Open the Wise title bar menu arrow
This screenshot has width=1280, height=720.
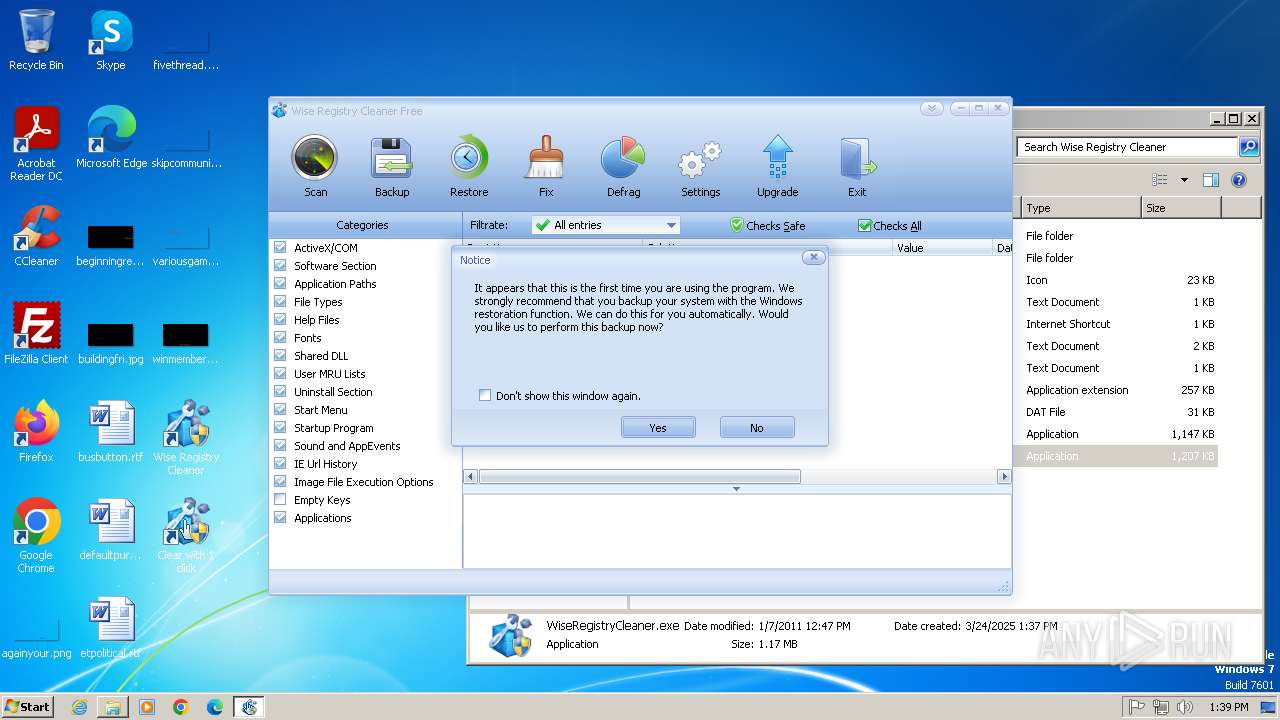pyautogui.click(x=931, y=109)
